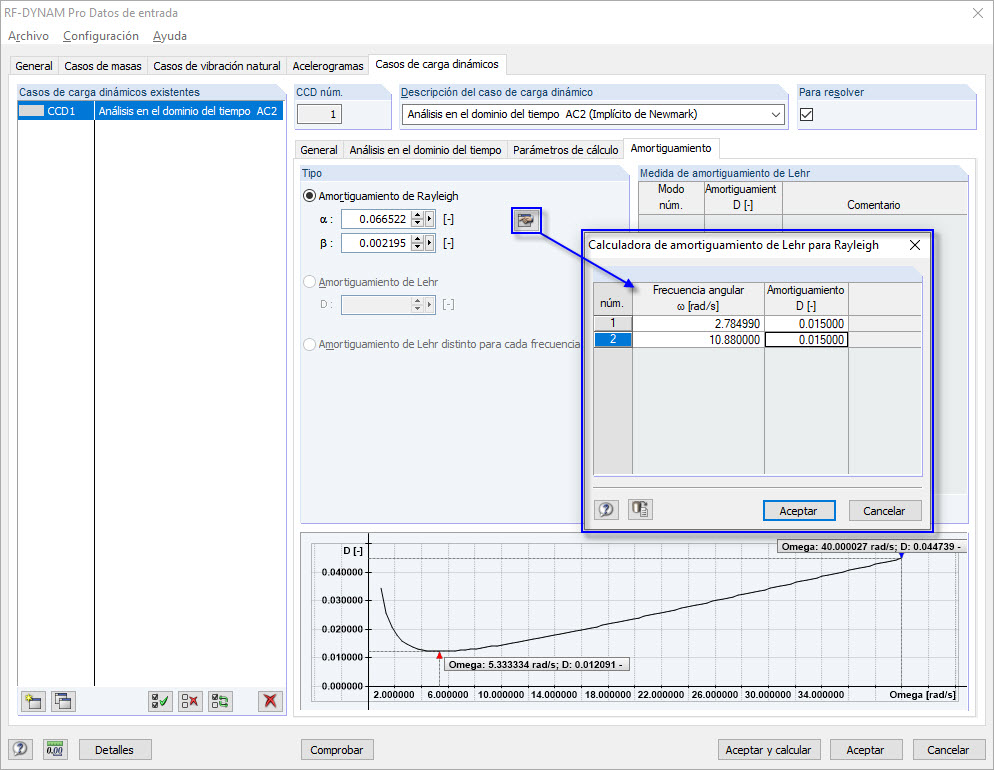
Task: Select Amortiguamiento de Lehr radio button
Action: tap(309, 282)
